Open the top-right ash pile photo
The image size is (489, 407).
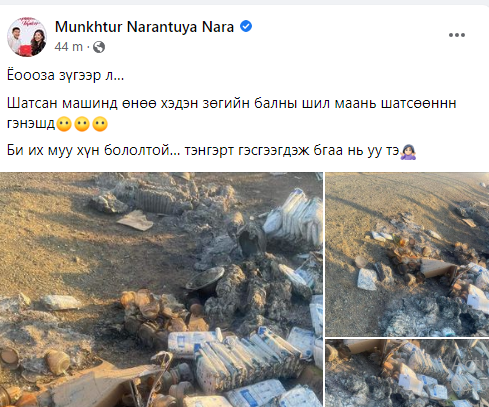click(407, 254)
